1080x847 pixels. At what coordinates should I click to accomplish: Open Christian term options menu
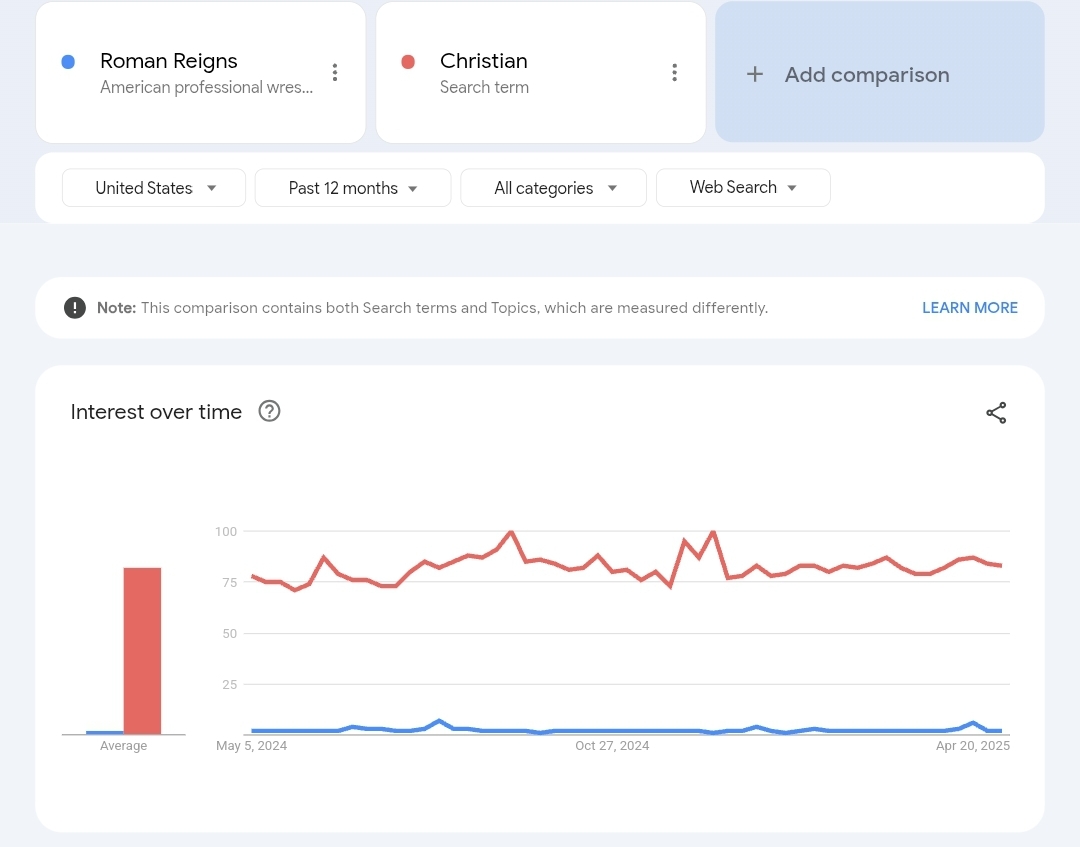tap(675, 73)
